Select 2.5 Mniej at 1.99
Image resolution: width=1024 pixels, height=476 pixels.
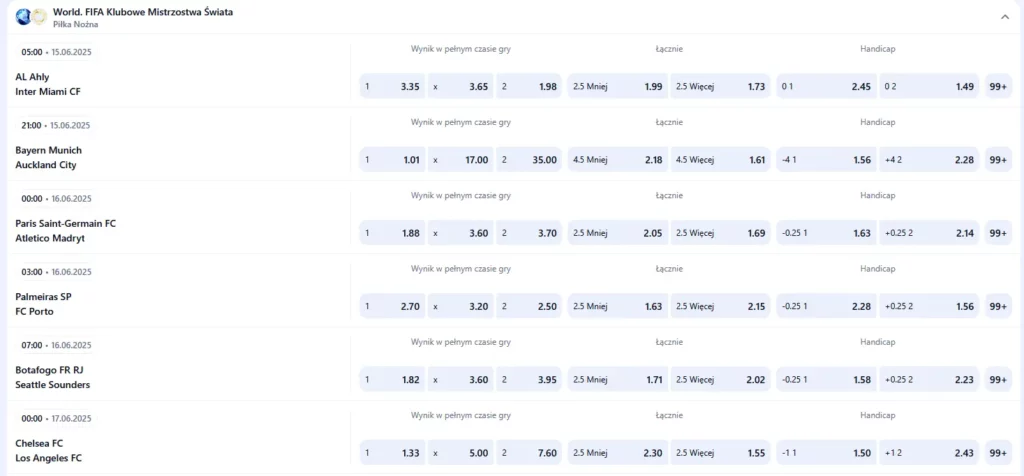coord(617,87)
